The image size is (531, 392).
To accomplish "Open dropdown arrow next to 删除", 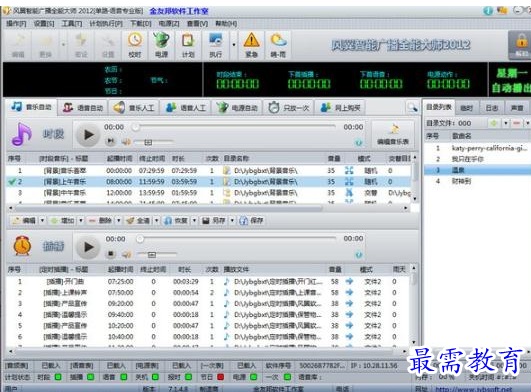I will 119,221.
